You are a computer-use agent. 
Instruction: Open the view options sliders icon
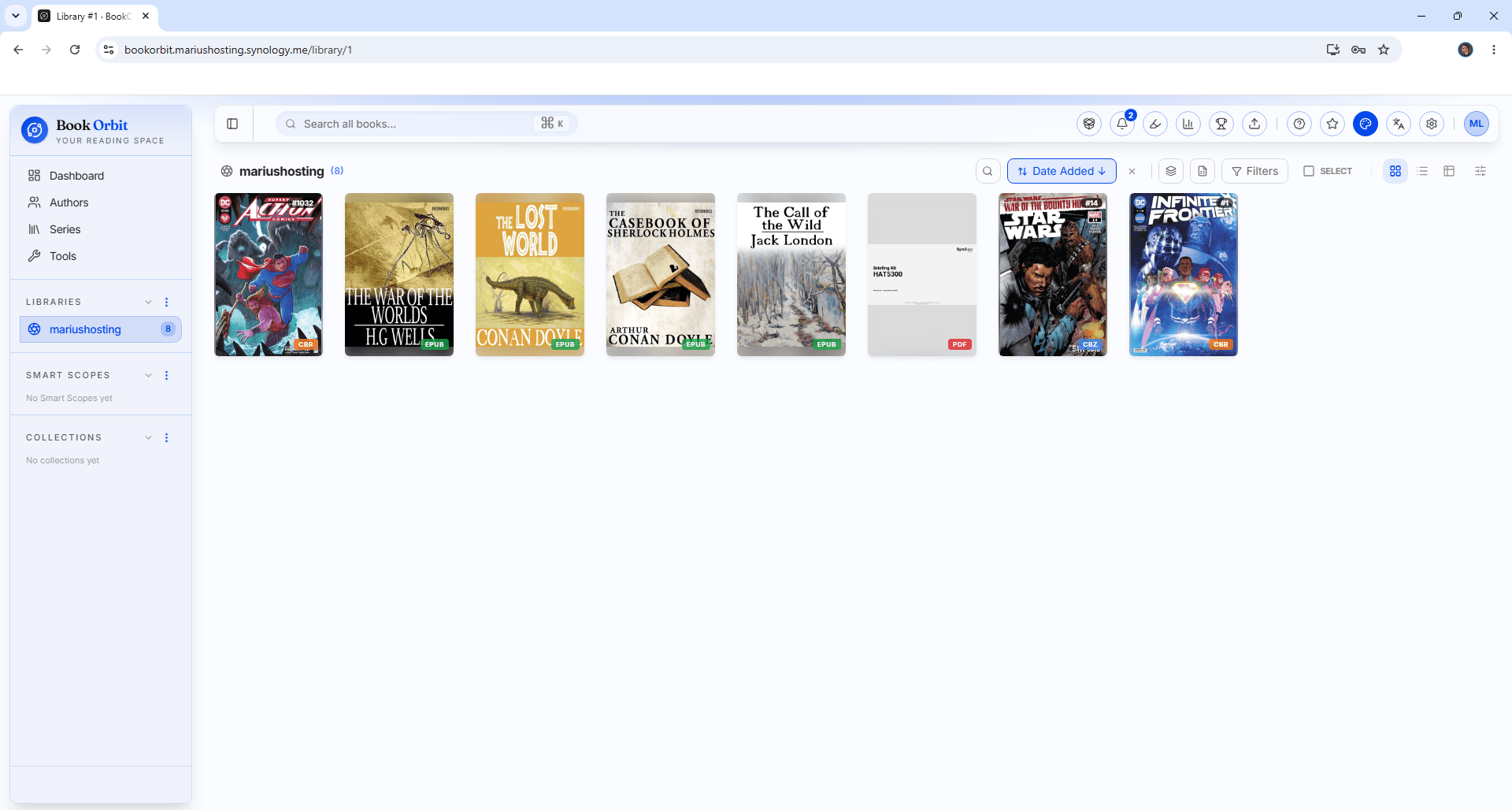1480,171
